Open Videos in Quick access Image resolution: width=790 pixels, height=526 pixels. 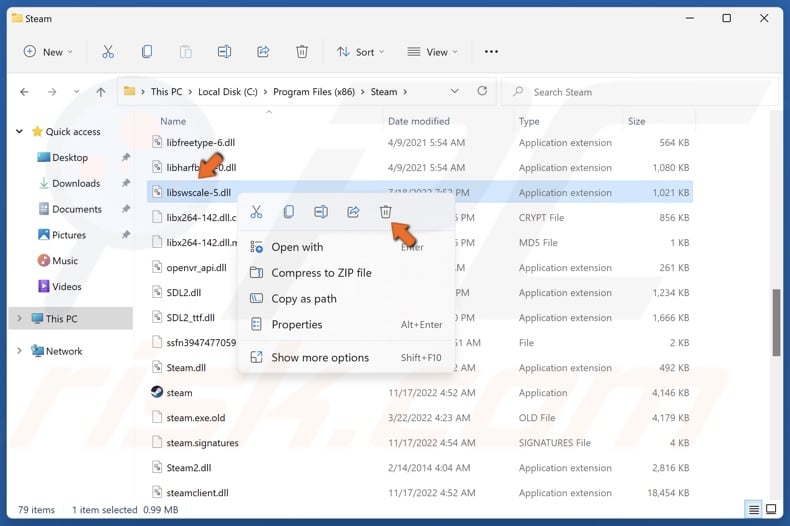(x=67, y=286)
